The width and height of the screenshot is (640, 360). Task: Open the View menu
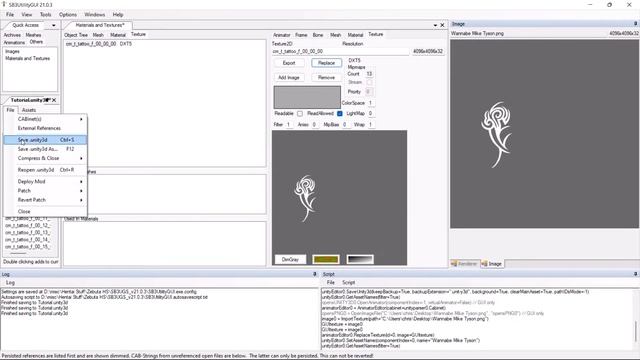[27, 15]
